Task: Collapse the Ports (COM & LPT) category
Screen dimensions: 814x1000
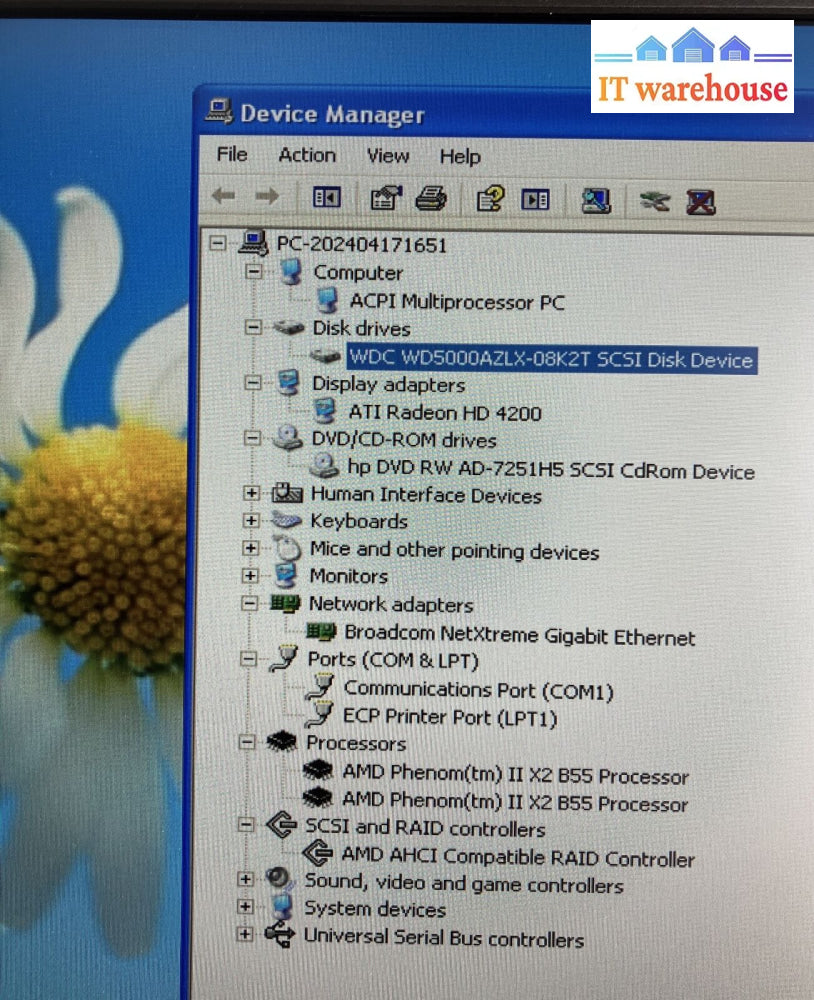Action: (x=248, y=659)
